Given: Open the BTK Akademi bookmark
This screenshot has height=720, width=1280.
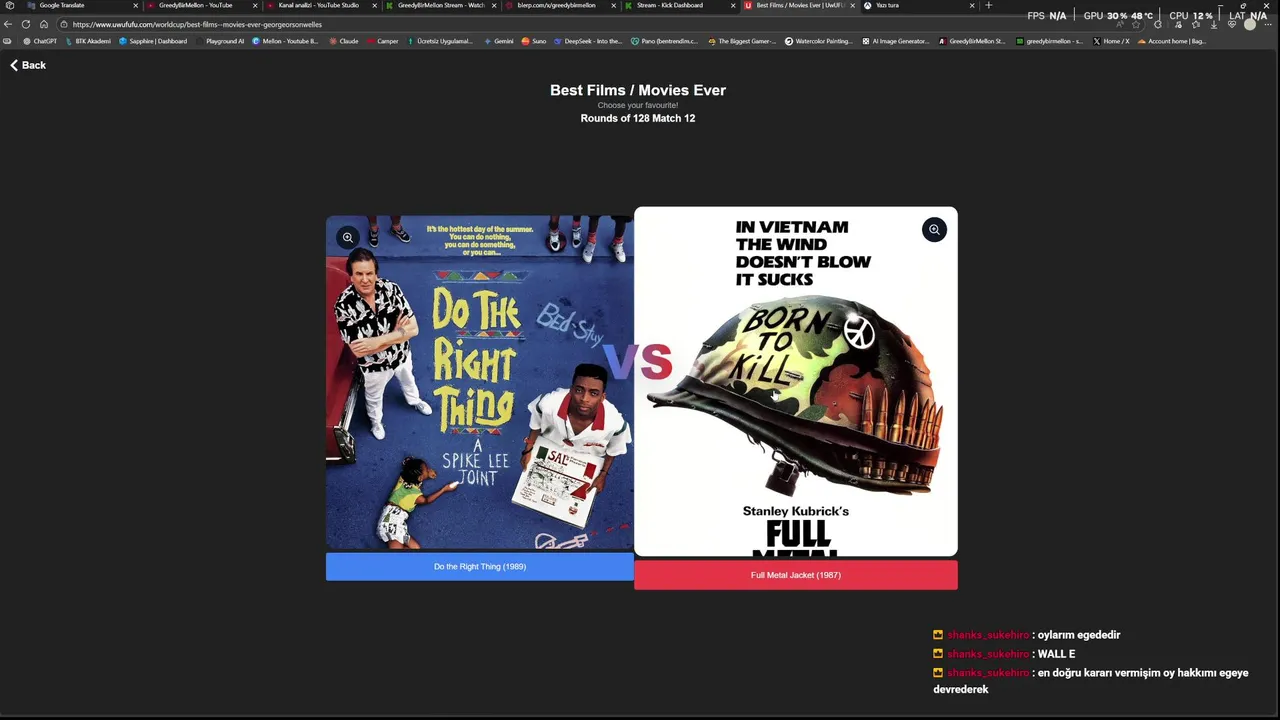Looking at the screenshot, I should click(x=88, y=41).
